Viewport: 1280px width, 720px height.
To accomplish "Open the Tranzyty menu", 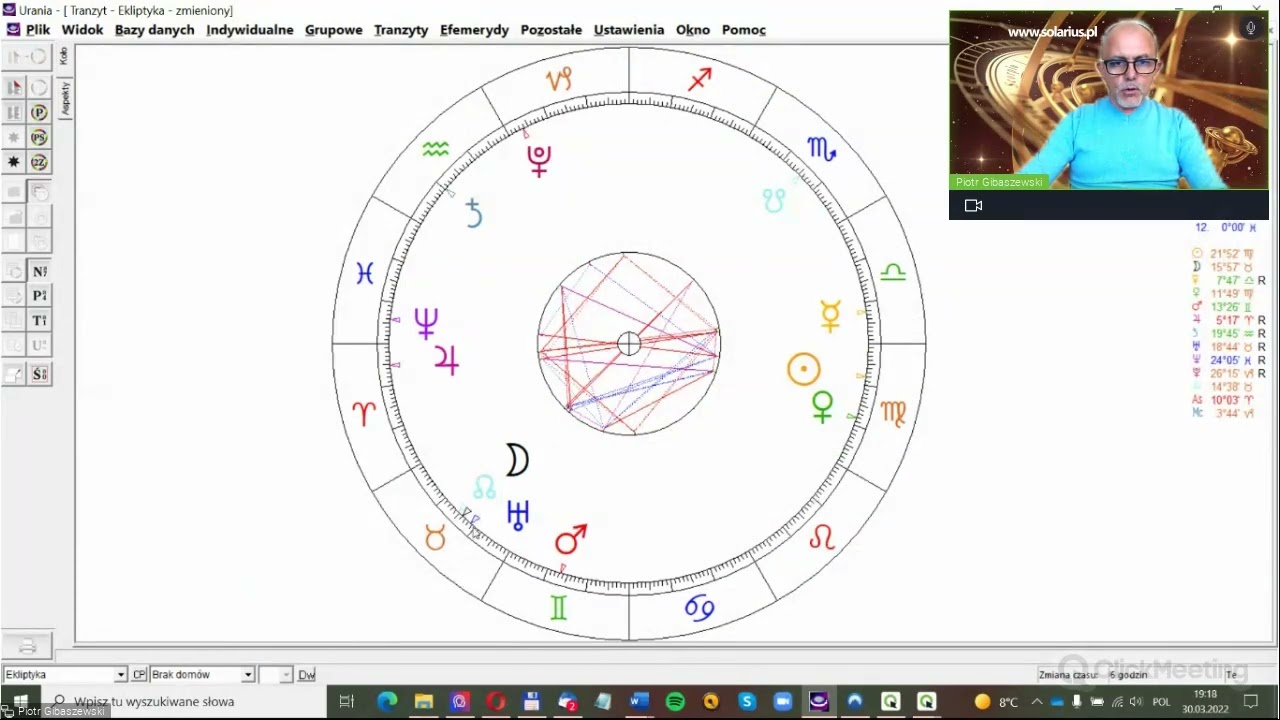I will coord(401,30).
